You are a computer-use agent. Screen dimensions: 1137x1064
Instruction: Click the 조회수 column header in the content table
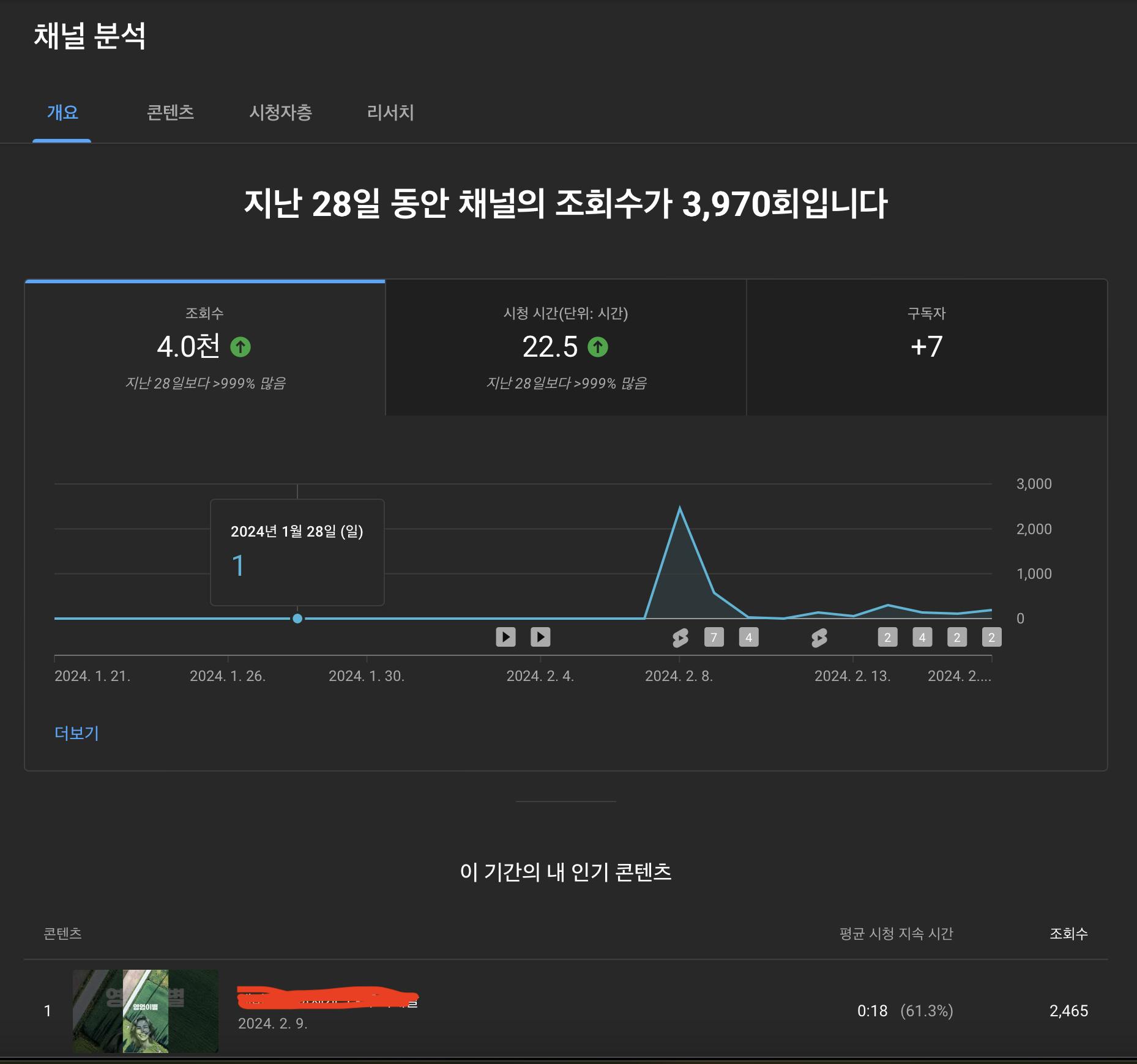pyautogui.click(x=1069, y=934)
